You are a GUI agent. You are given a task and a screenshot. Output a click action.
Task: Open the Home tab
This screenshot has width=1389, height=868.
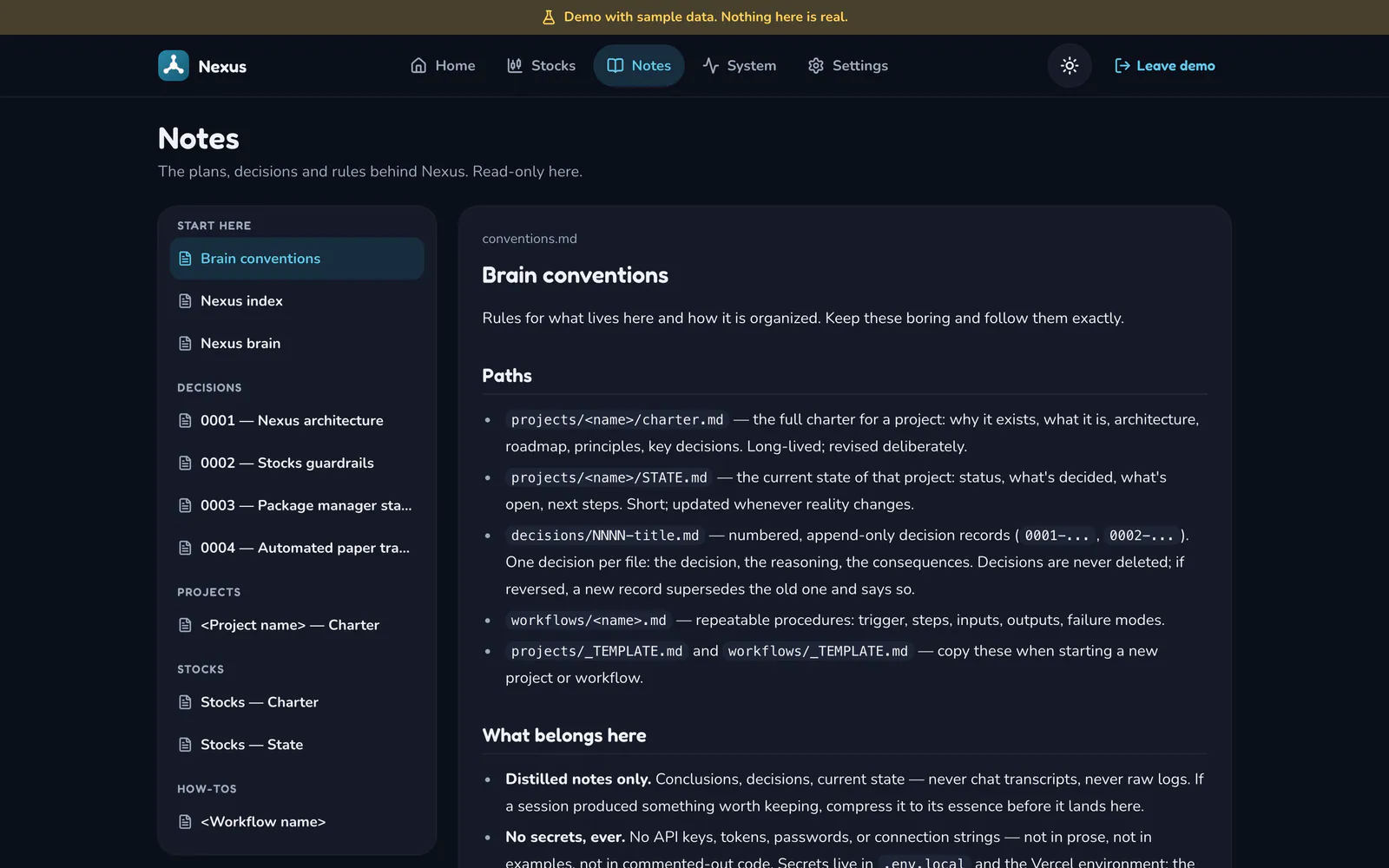[x=443, y=66]
